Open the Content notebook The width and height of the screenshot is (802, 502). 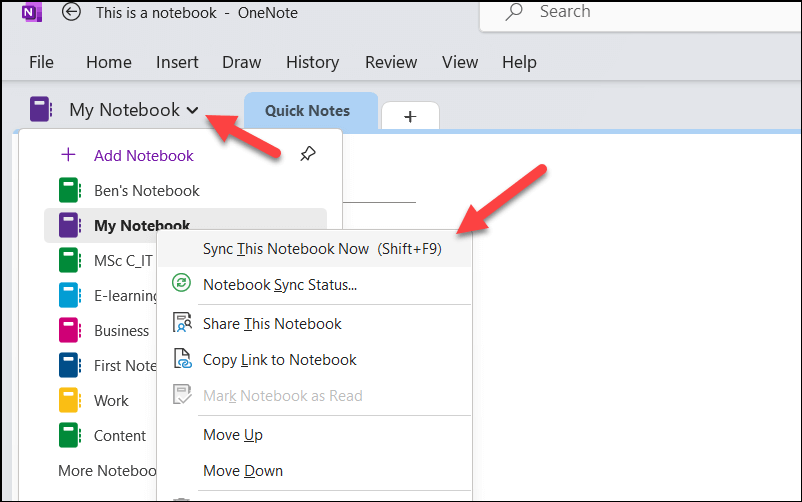pyautogui.click(x=120, y=435)
